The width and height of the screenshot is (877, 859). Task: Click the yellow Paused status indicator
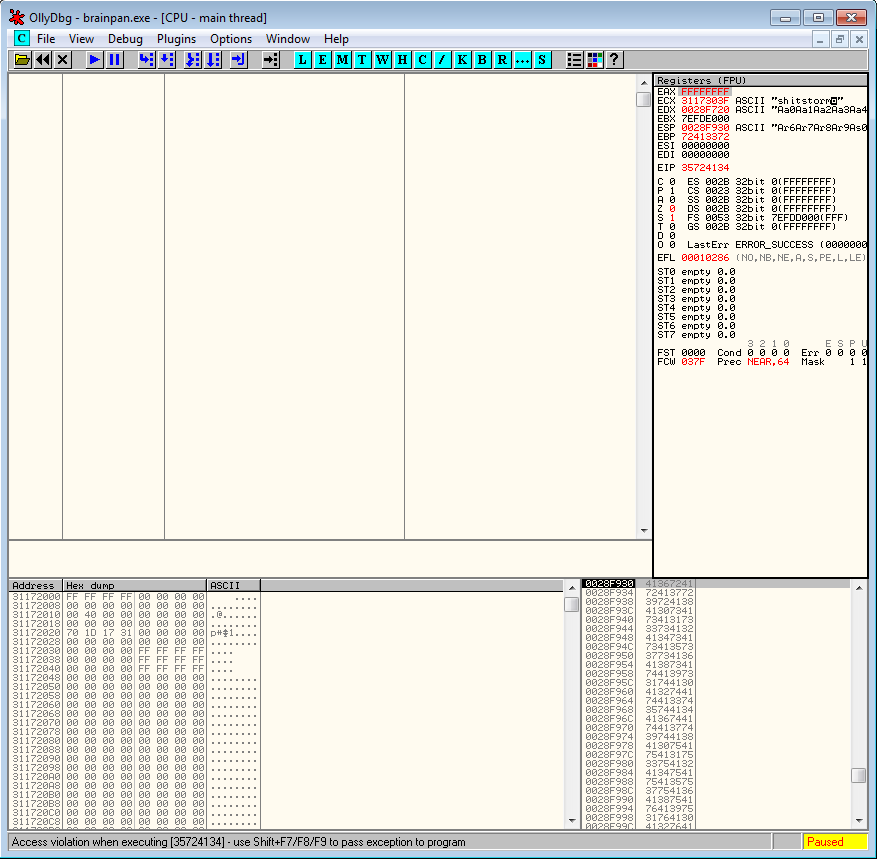[x=834, y=842]
